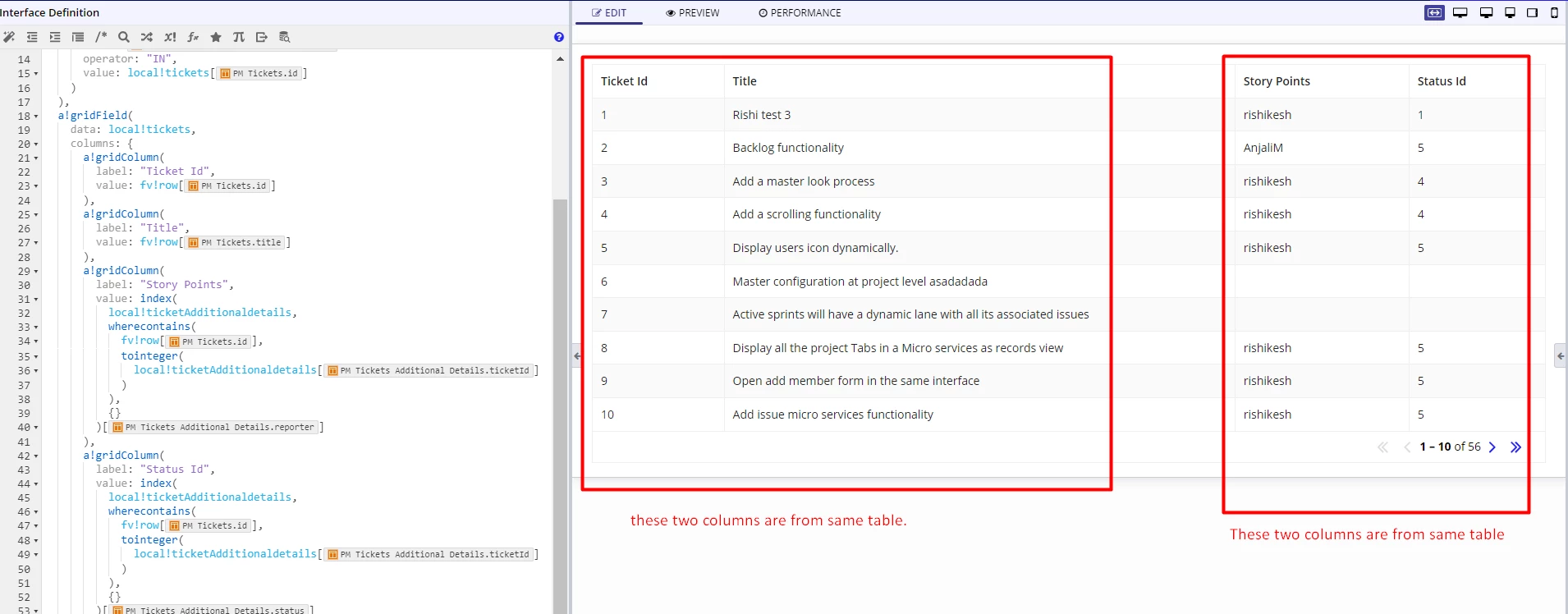Click the pi symbol toolbar icon
Screen dimensions: 1568x614
(x=239, y=37)
